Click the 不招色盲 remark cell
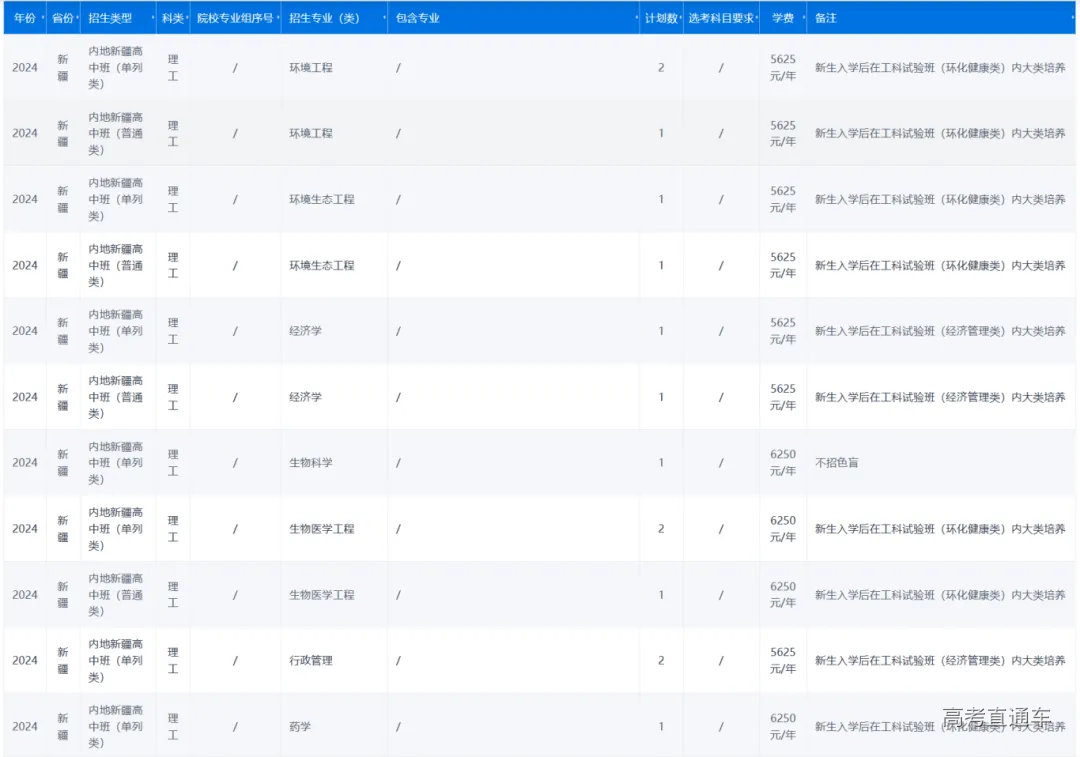Viewport: 1080px width, 757px height. coord(836,463)
